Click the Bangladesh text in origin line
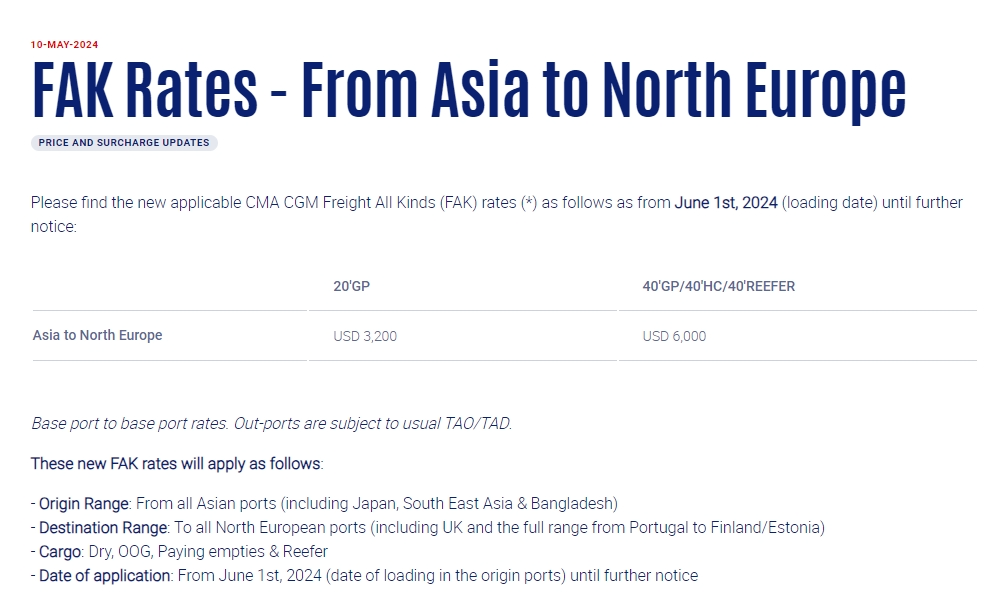 tap(577, 503)
